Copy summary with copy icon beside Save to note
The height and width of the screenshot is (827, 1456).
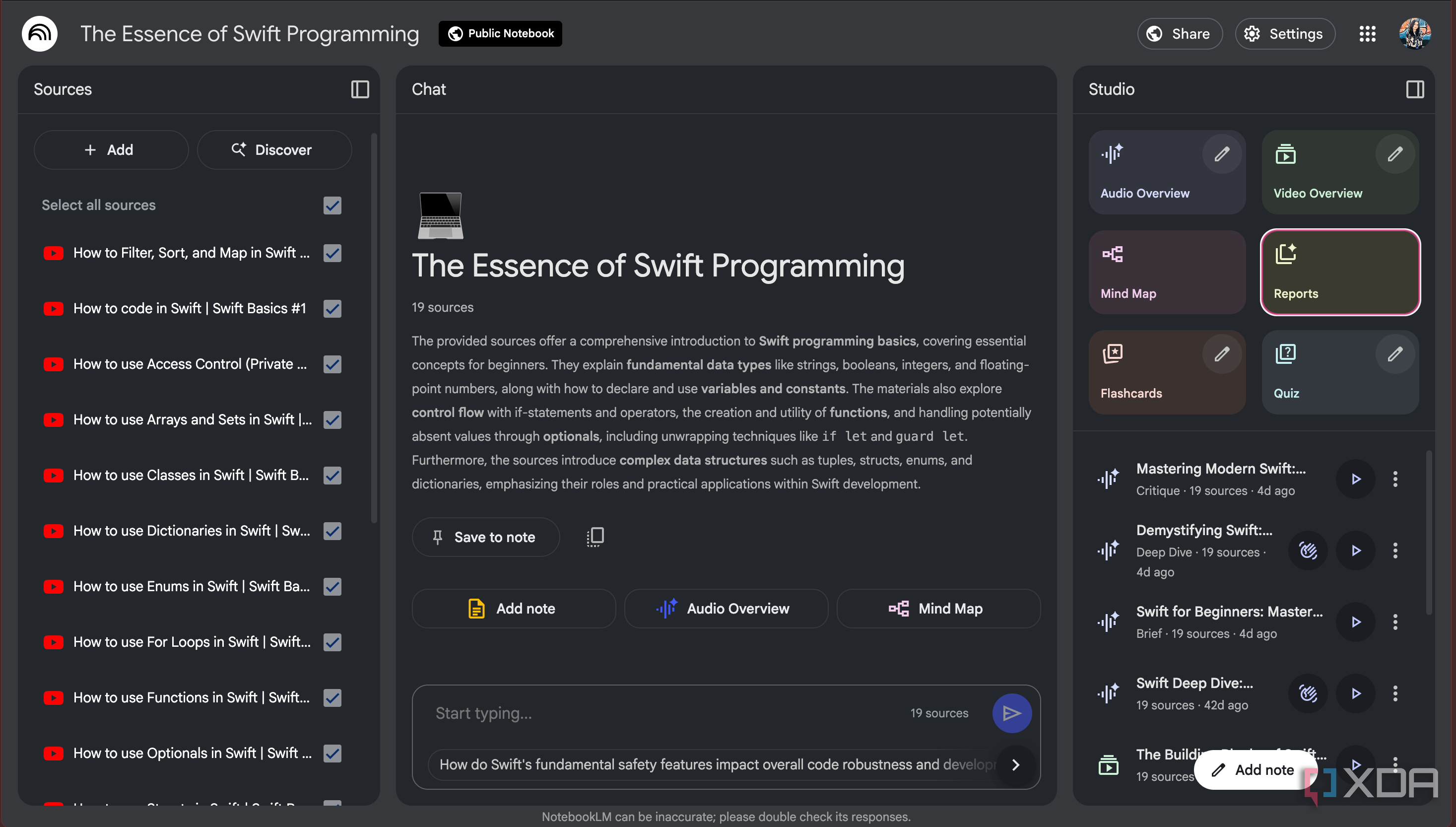(x=595, y=537)
